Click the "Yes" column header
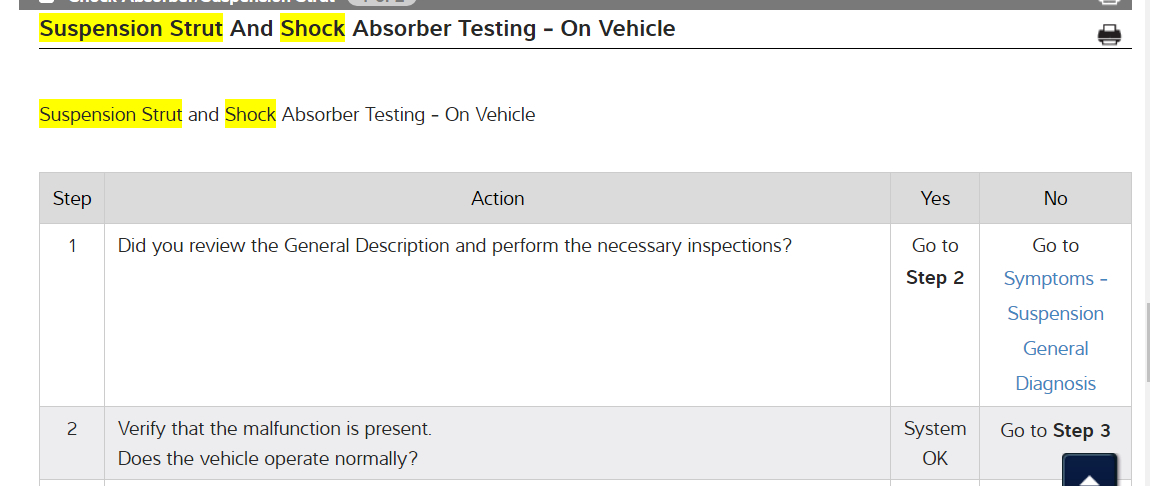Screen dimensions: 1150x486 pos(935,198)
